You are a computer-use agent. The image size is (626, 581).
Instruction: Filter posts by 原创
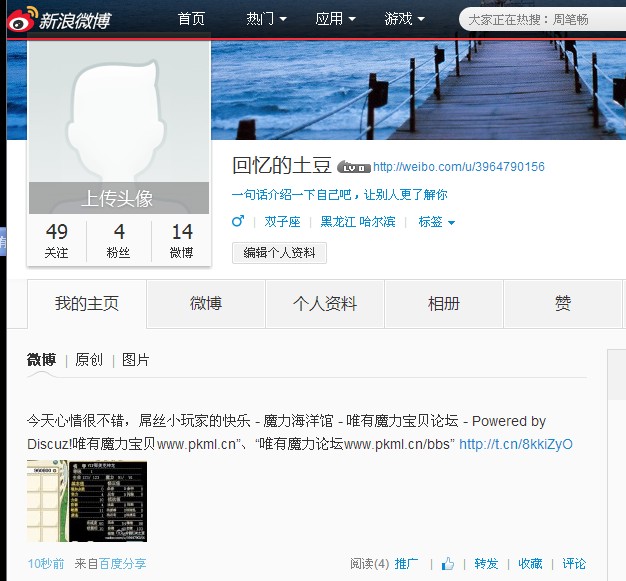click(x=89, y=360)
